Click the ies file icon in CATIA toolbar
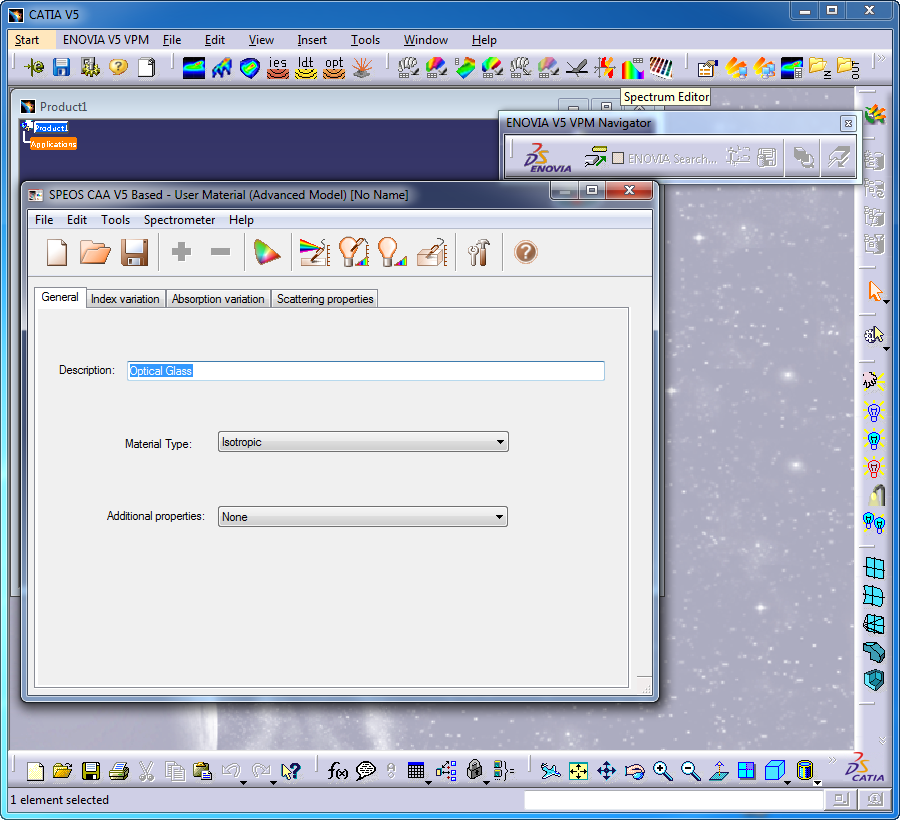 click(278, 68)
